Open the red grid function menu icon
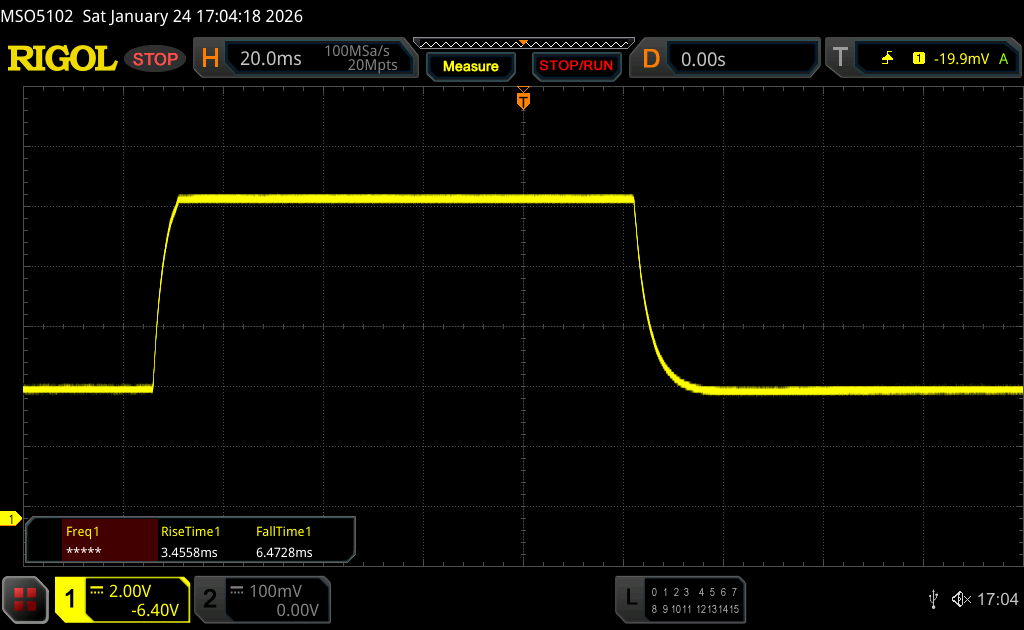This screenshot has height=630, width=1024. point(25,599)
